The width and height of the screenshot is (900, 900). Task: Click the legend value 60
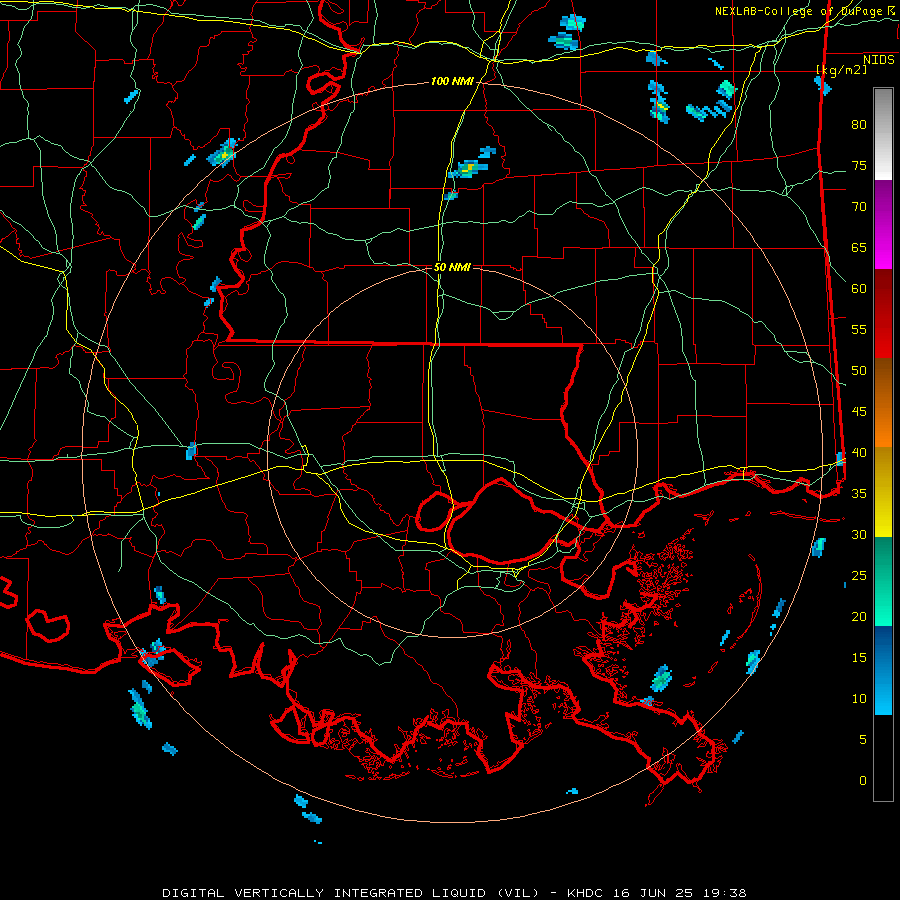click(859, 289)
